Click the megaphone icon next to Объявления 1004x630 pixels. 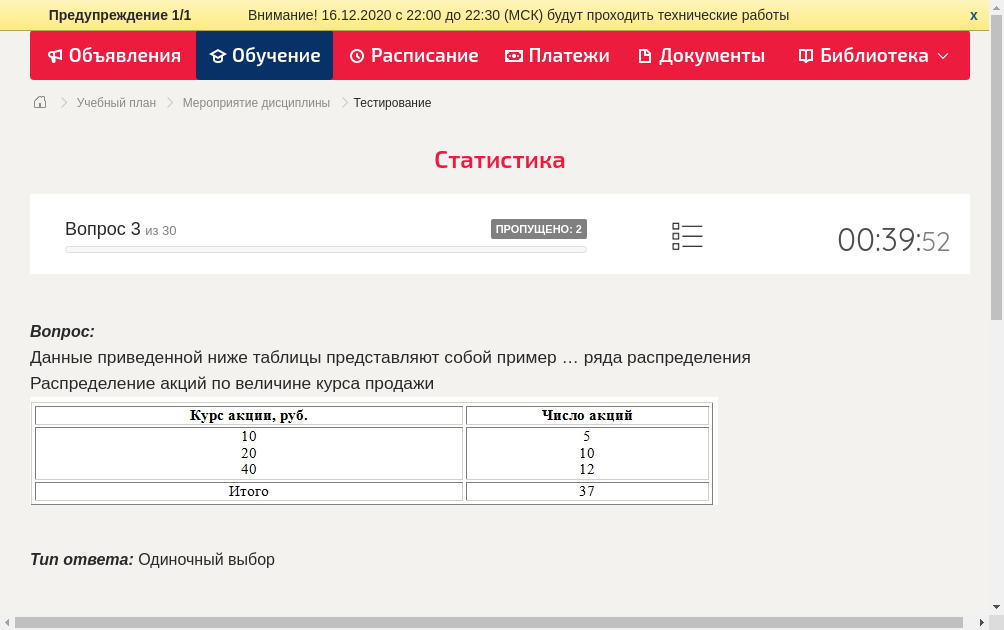57,56
